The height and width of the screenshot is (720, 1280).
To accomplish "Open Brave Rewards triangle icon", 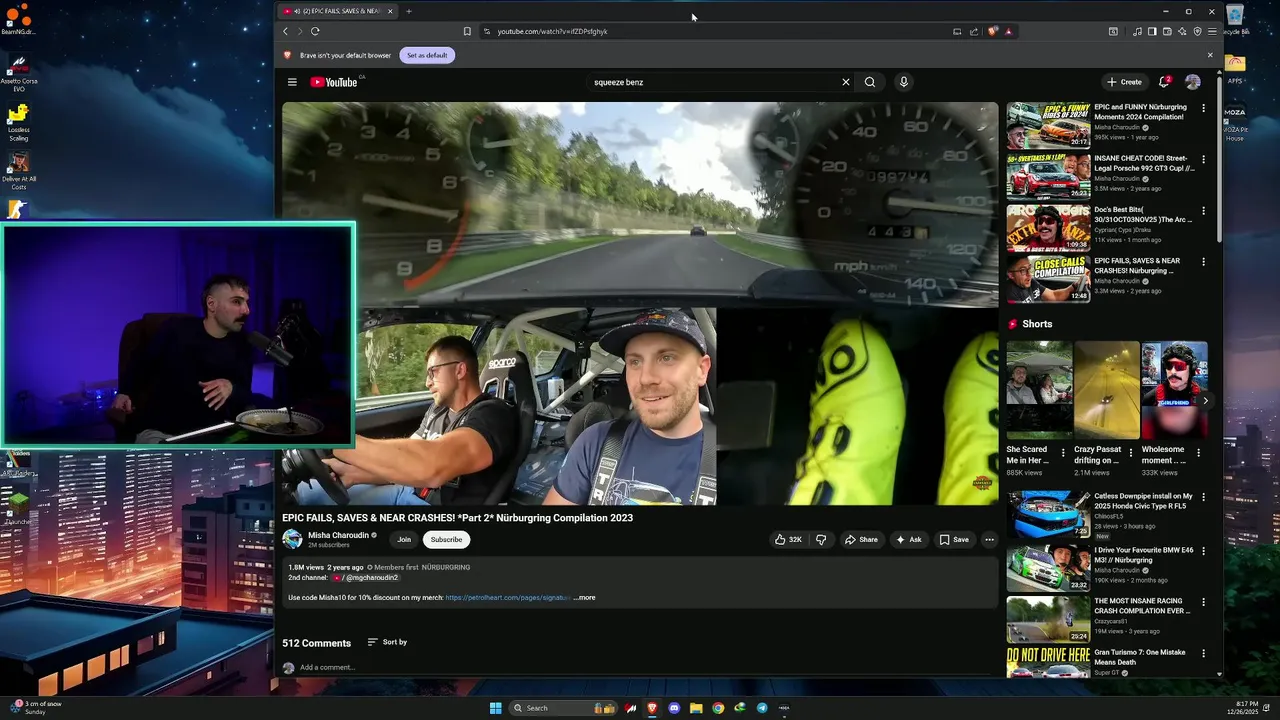I will [x=1008, y=31].
